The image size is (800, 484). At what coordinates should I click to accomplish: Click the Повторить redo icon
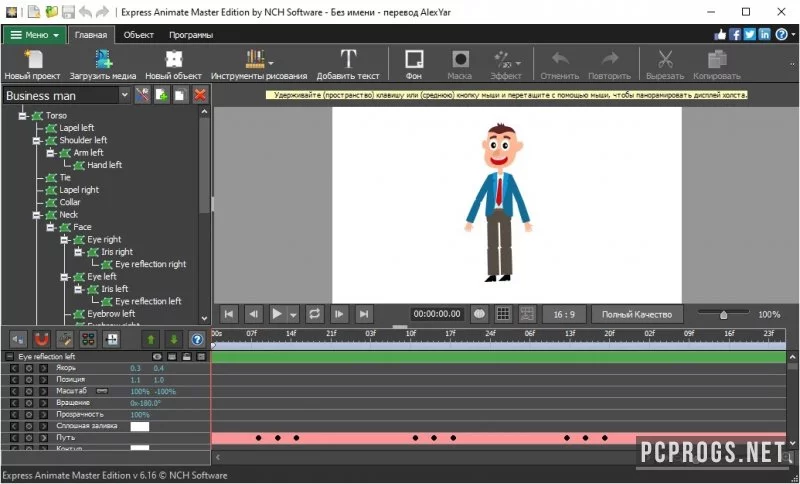coord(609,59)
